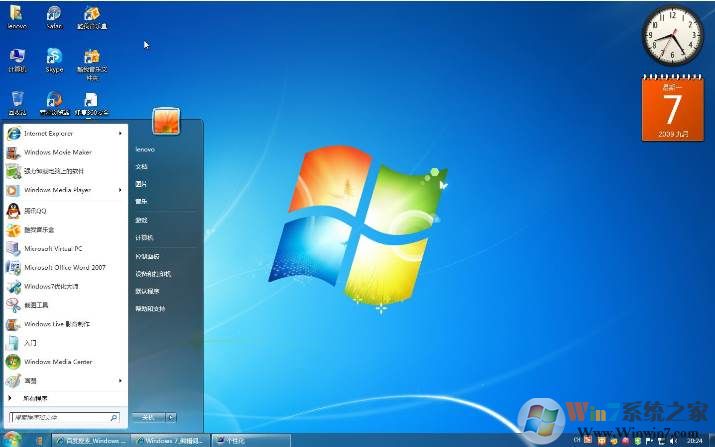This screenshot has width=715, height=447.
Task: Open the Safari desktop shortcut
Action: 54,15
